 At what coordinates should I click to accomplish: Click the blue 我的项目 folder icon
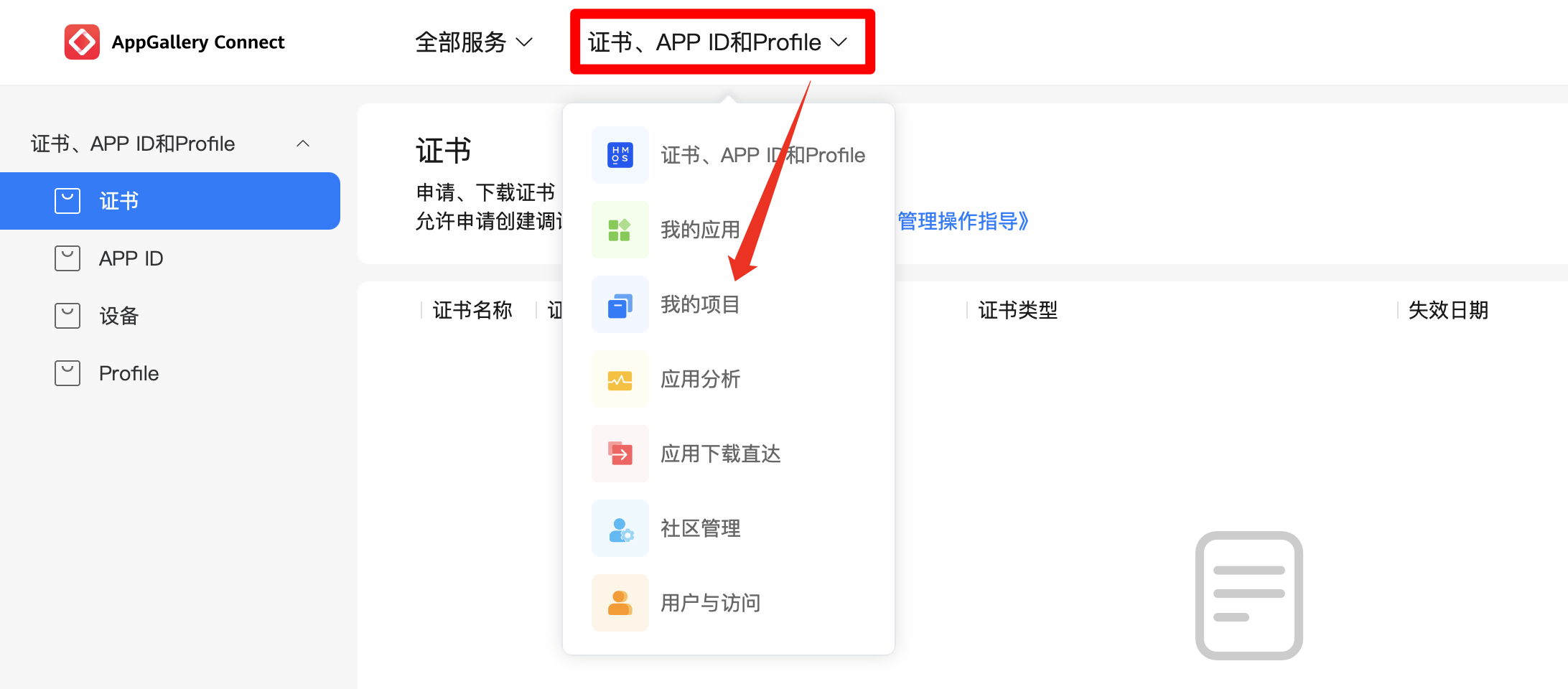pyautogui.click(x=619, y=304)
